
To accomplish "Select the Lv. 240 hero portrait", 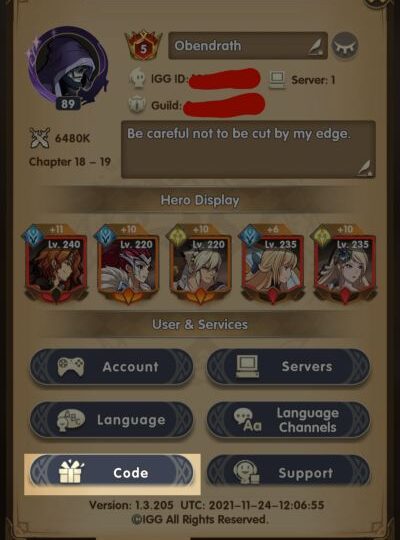I will (x=56, y=265).
